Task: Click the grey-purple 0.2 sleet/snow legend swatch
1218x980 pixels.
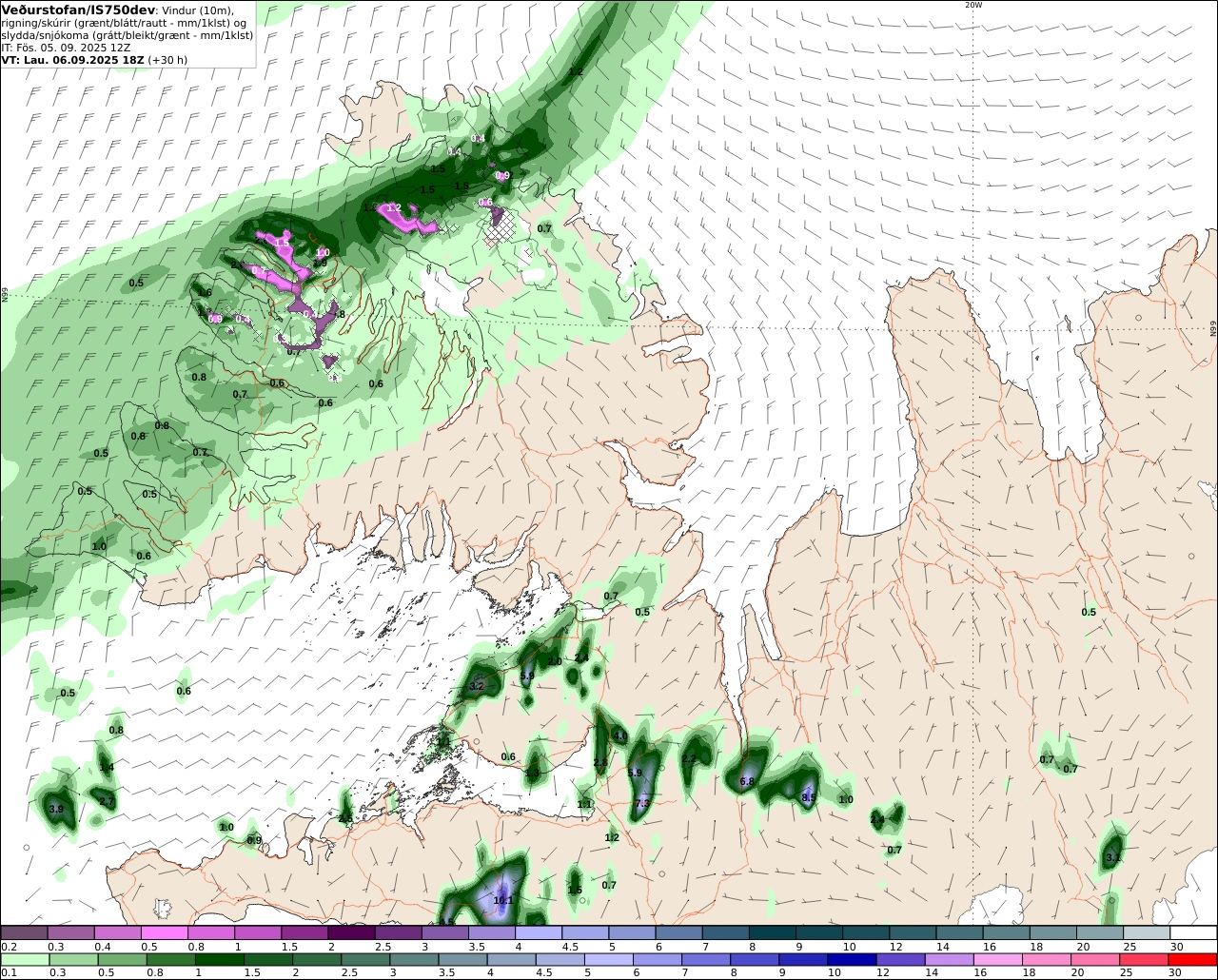Action: point(24,932)
